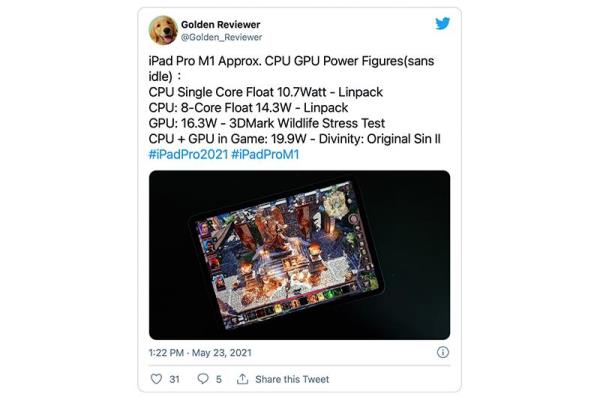Open the iPad Pro gameplay photo

coord(299,255)
